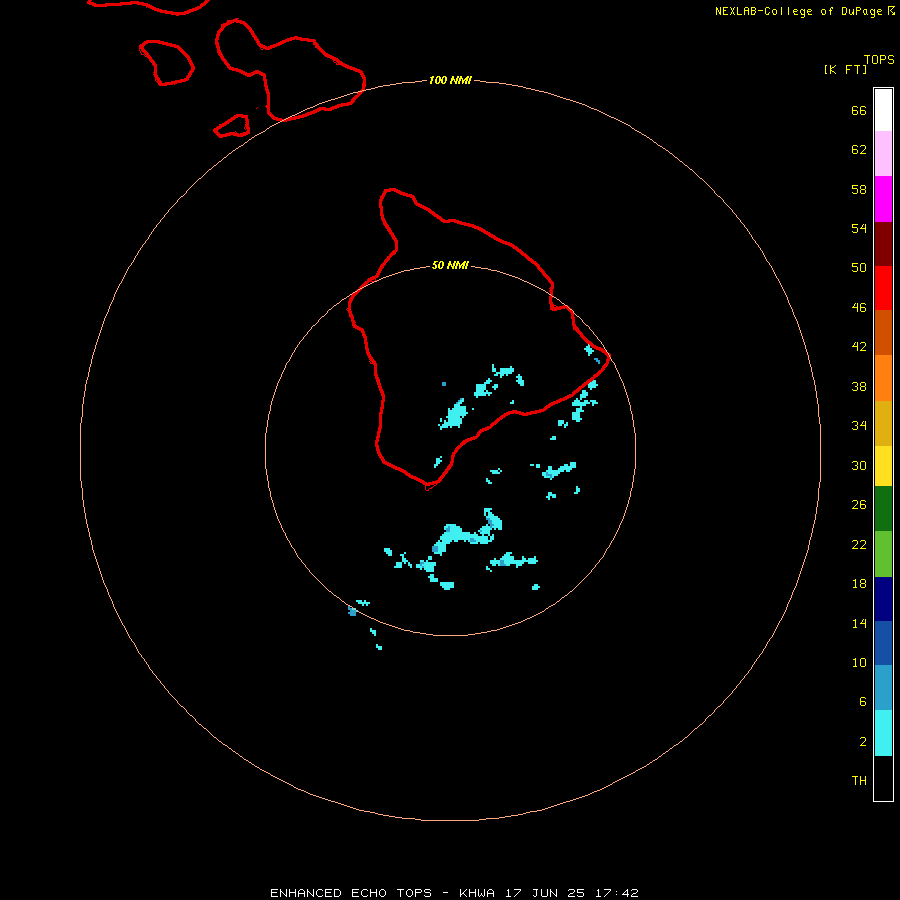
Task: Click the navy blue legend swatch above 22
Action: pos(883,599)
